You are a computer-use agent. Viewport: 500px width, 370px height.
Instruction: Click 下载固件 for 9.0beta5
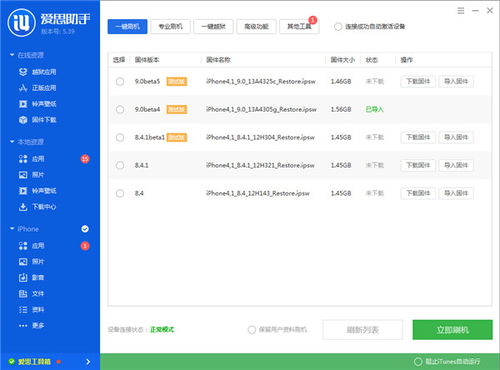pos(418,81)
